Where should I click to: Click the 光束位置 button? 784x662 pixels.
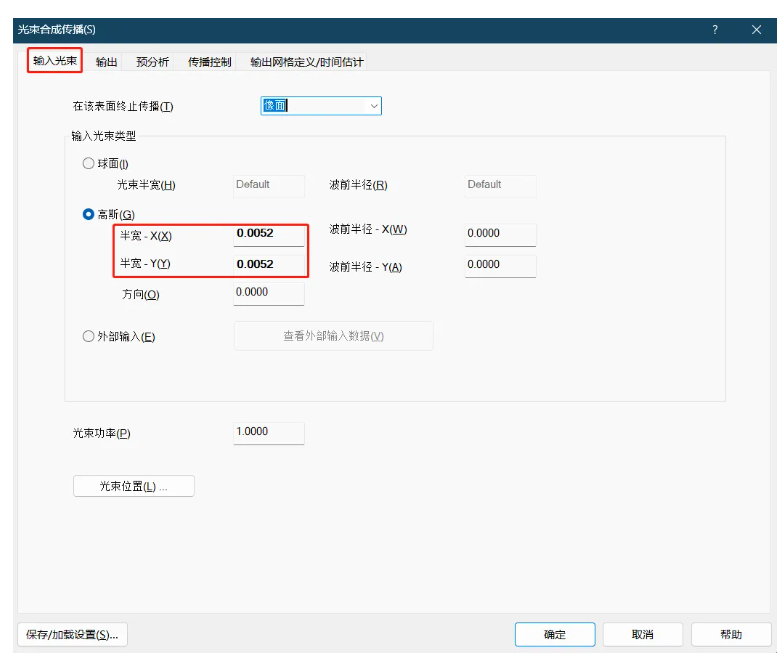tap(134, 487)
